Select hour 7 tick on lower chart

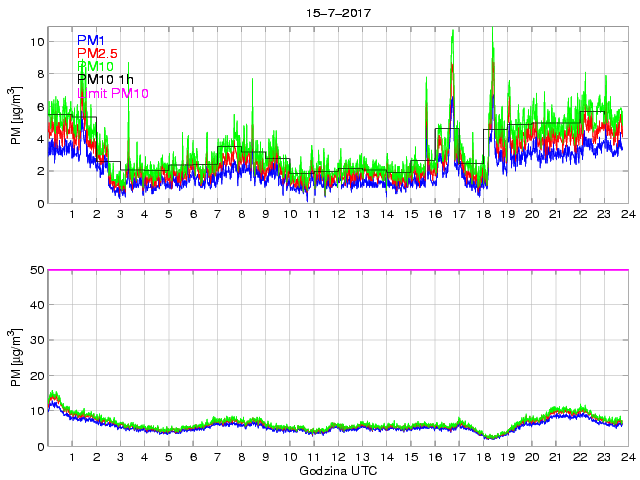[217, 457]
